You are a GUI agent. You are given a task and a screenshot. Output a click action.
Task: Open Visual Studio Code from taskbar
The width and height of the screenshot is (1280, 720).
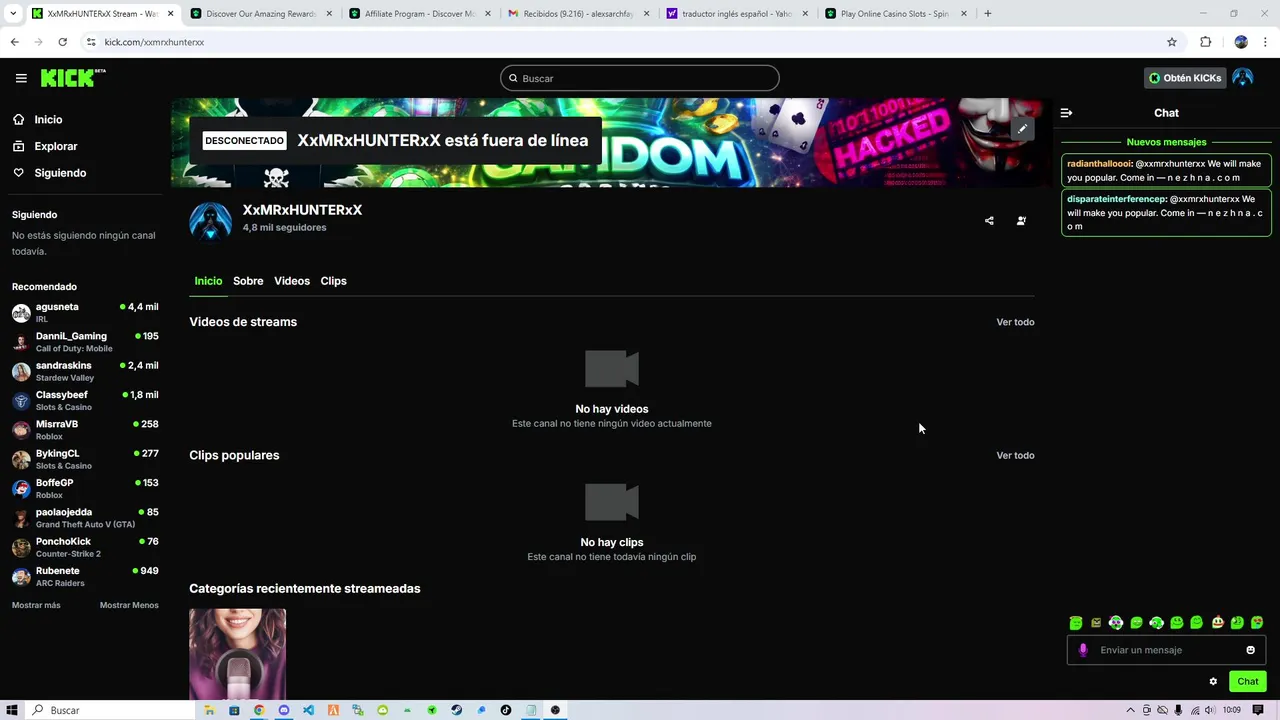308,710
